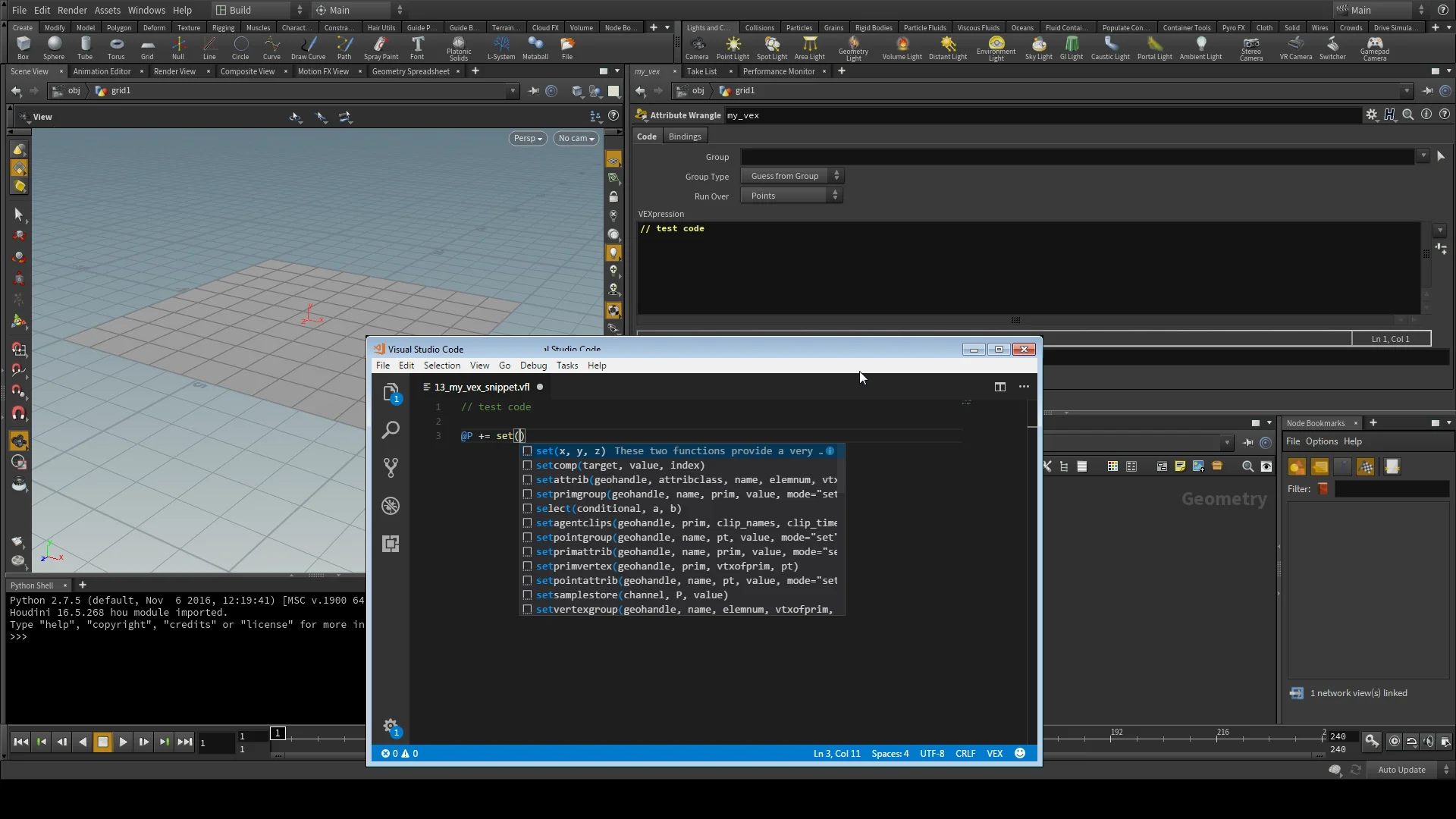
Task: Create a Point Light from the shelf
Action: click(x=733, y=48)
